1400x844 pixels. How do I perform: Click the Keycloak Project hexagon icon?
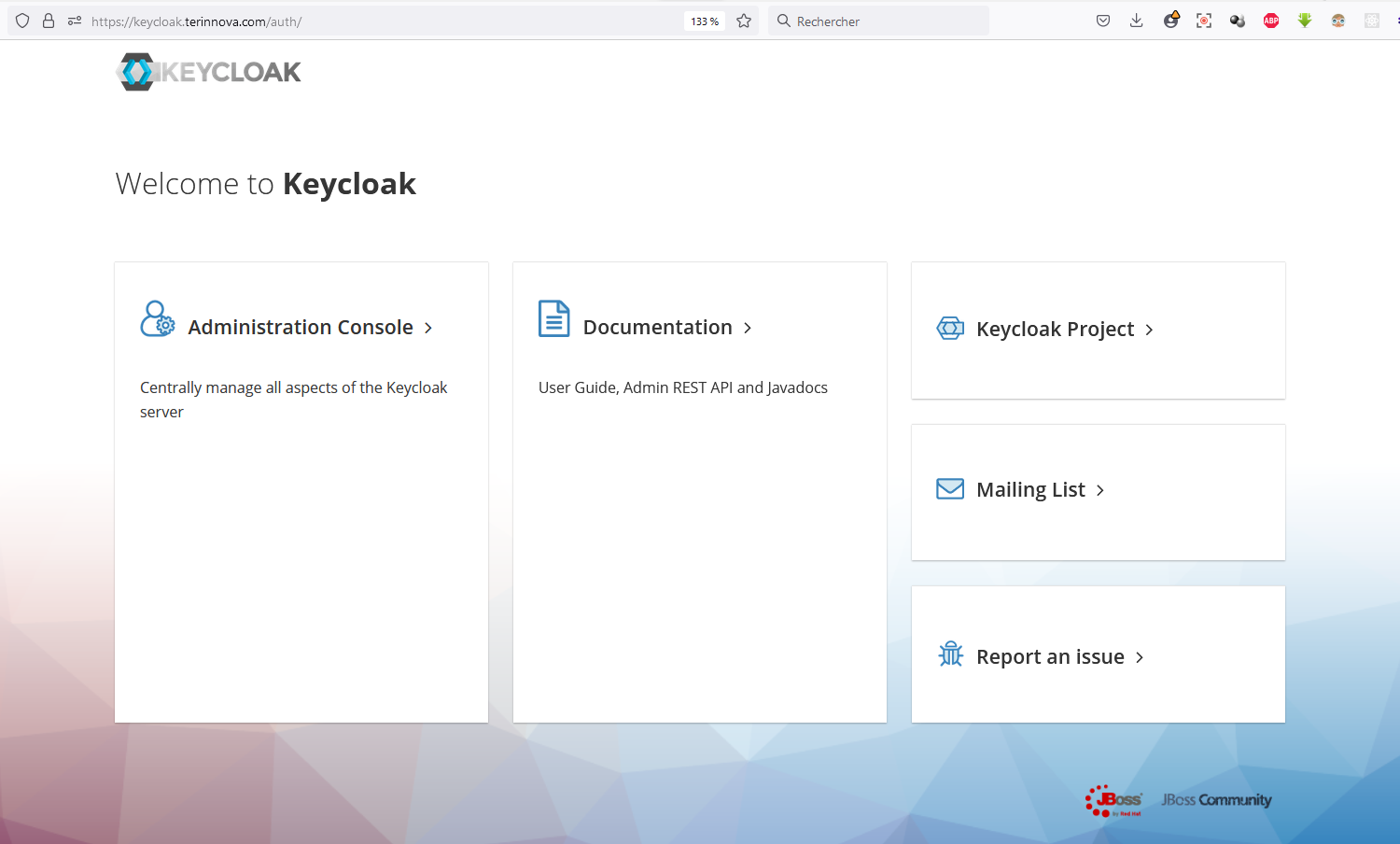click(x=950, y=329)
